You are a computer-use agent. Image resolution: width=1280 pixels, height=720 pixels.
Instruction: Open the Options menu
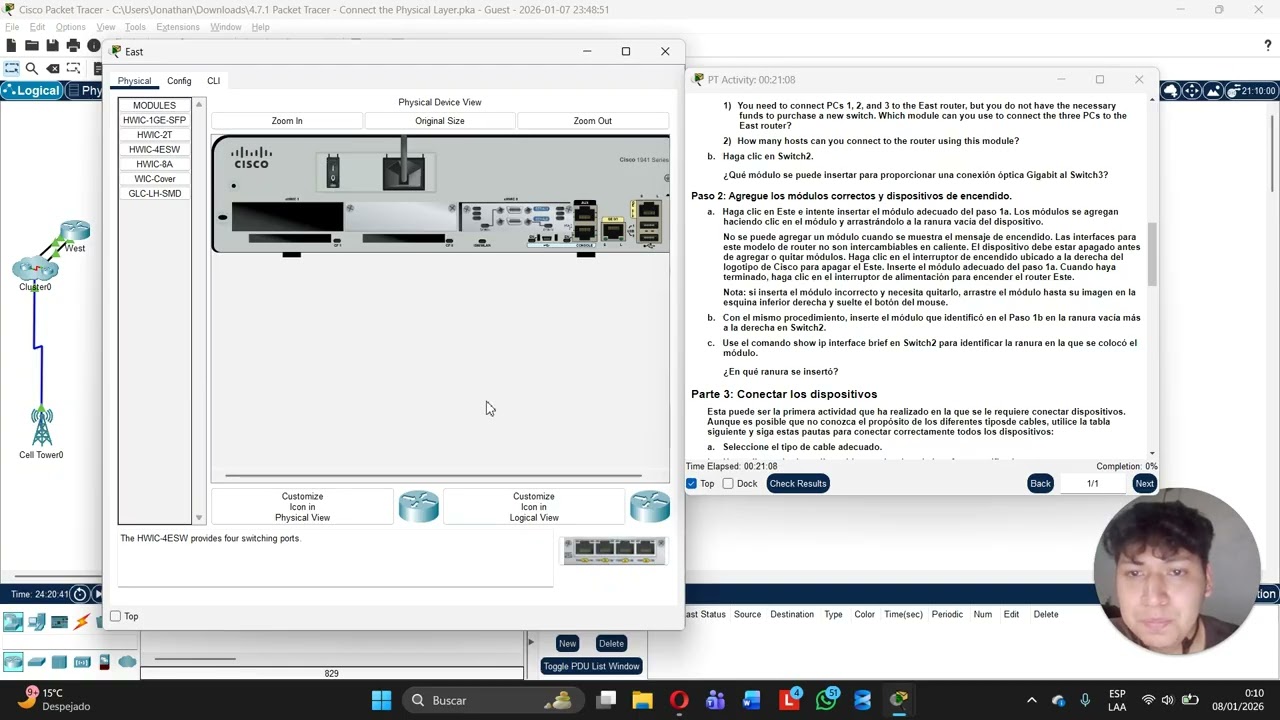point(70,27)
